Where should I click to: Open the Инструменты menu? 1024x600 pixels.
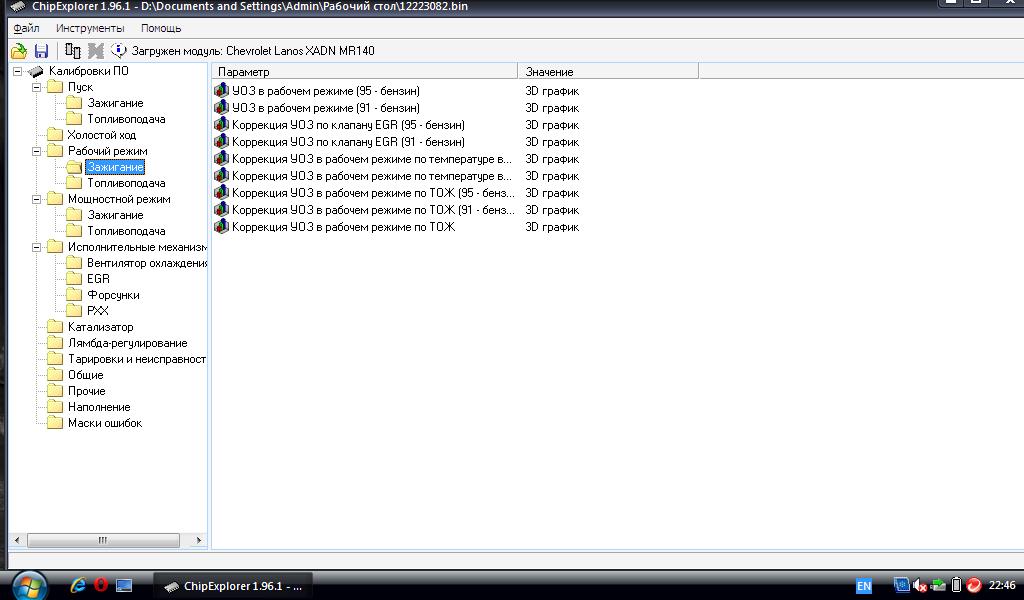pos(90,28)
